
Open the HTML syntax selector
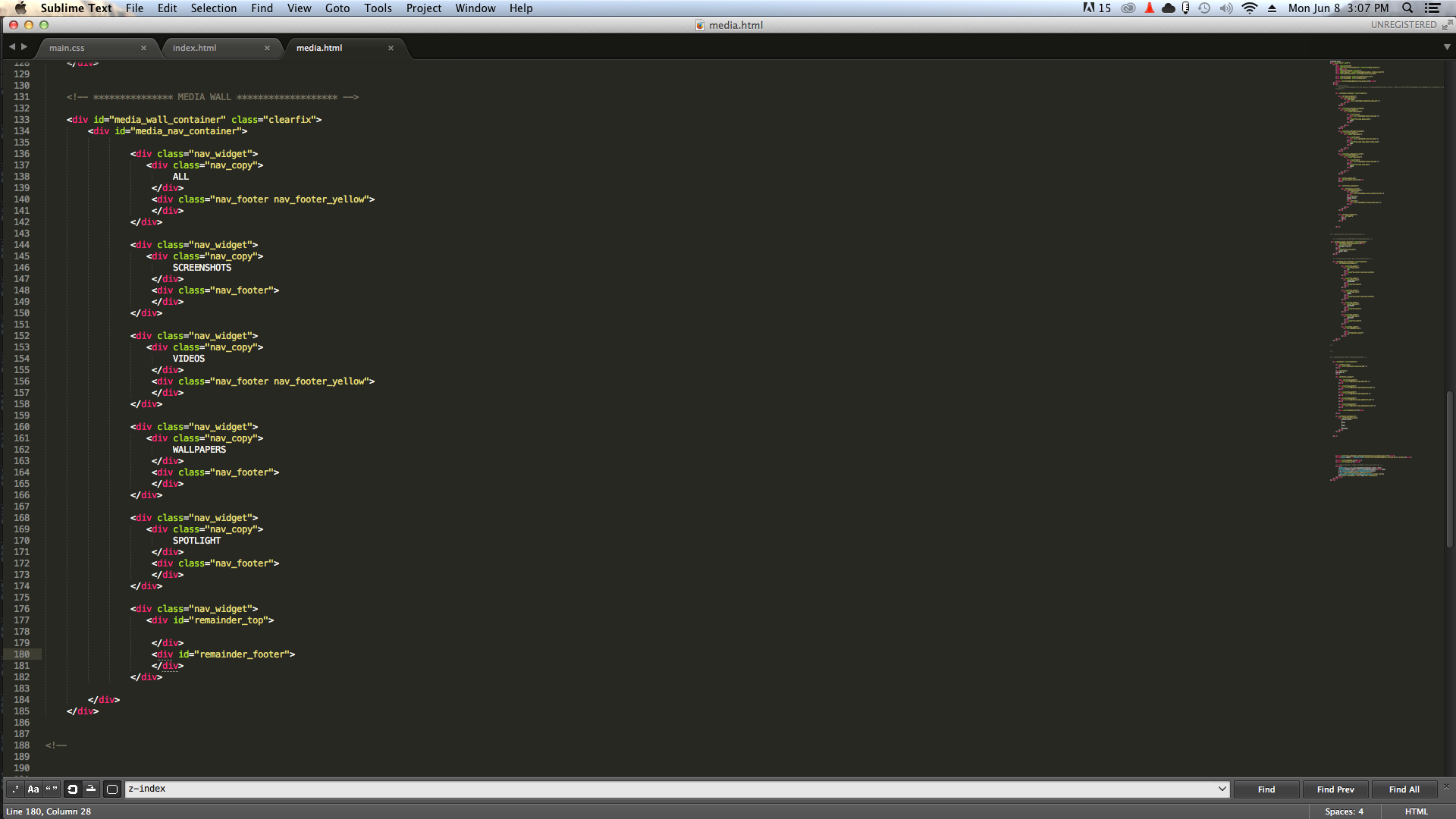(1416, 811)
